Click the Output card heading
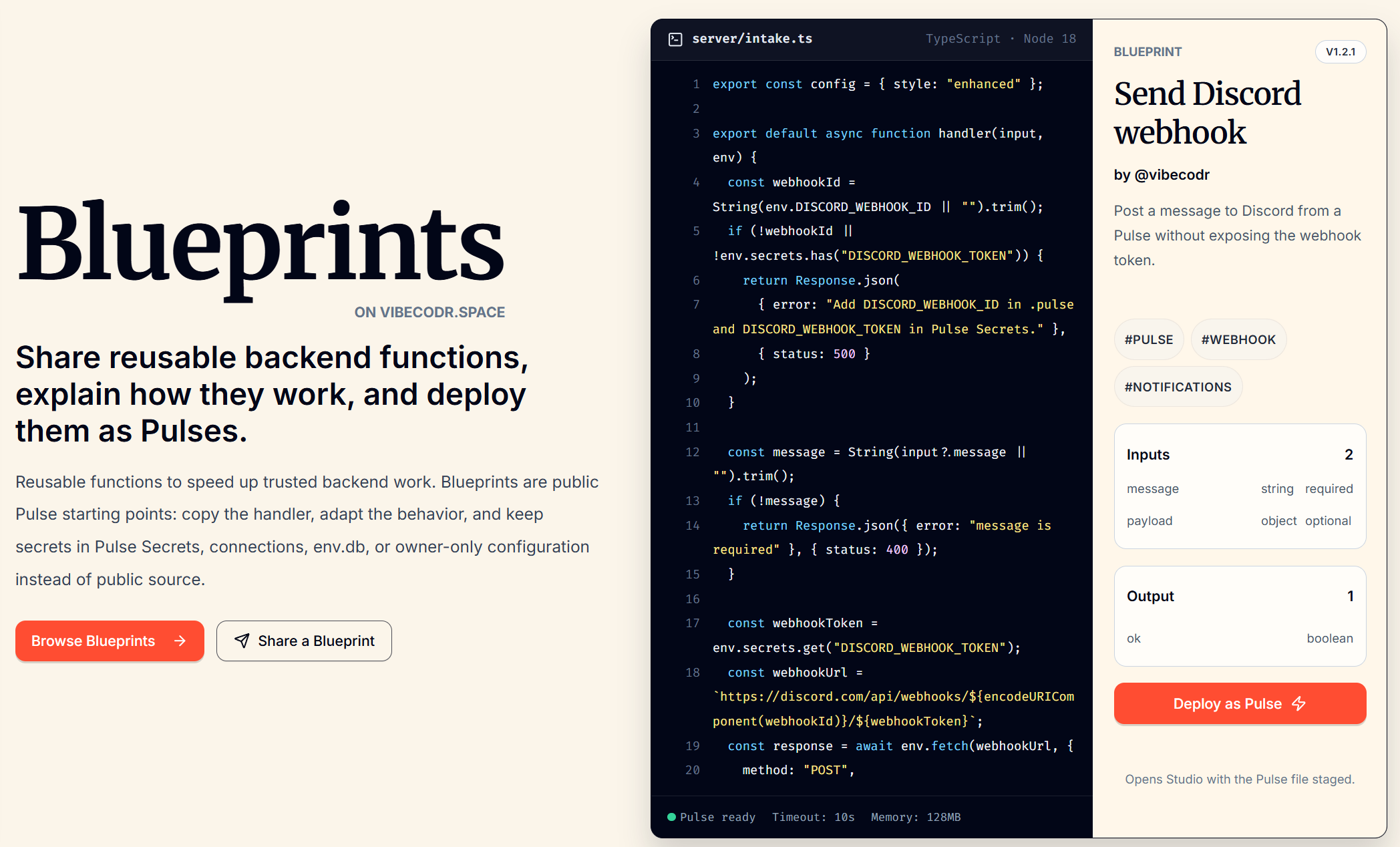The image size is (1400, 847). (1150, 597)
